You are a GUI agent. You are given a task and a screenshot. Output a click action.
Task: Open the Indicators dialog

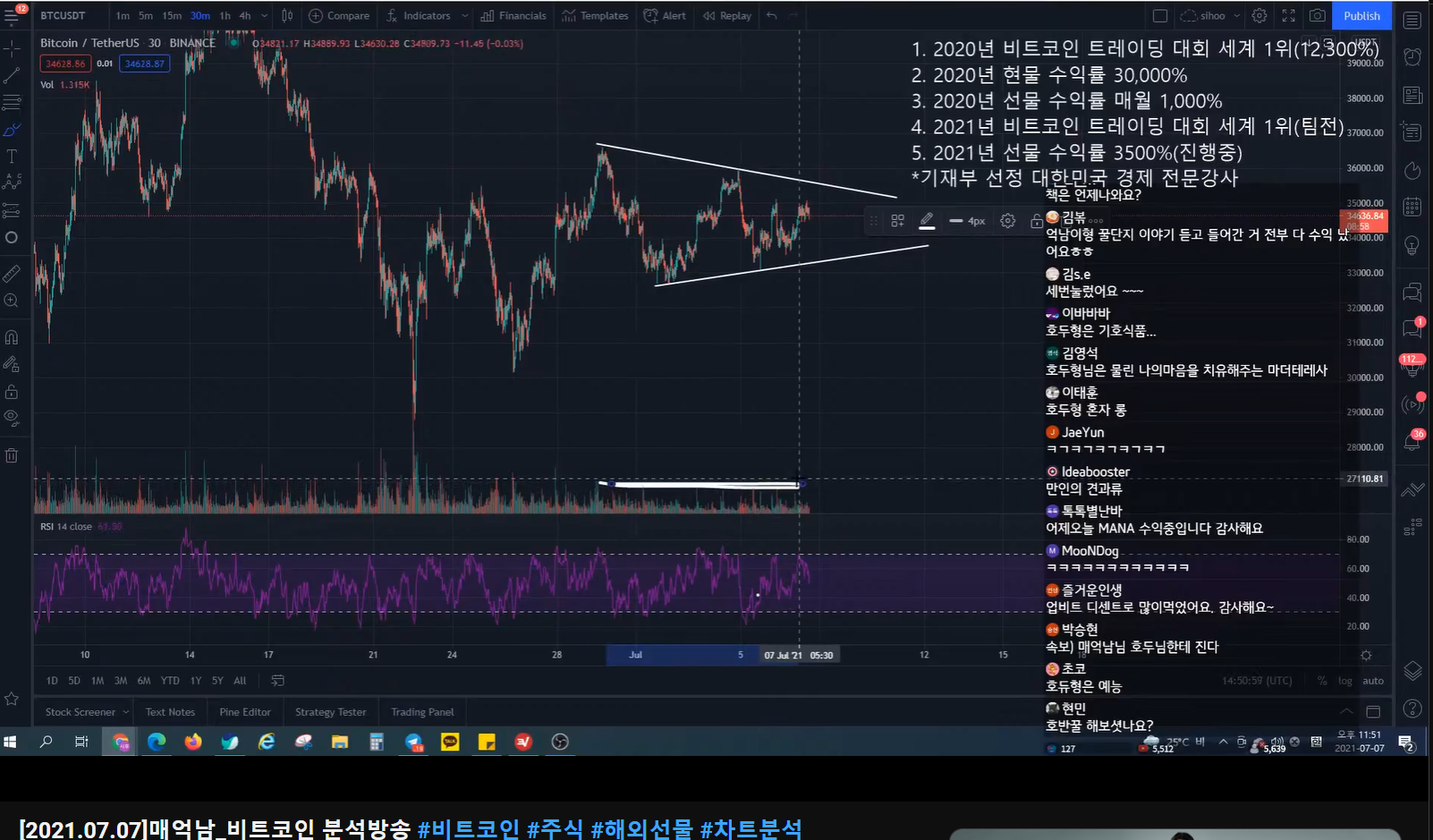click(x=419, y=15)
